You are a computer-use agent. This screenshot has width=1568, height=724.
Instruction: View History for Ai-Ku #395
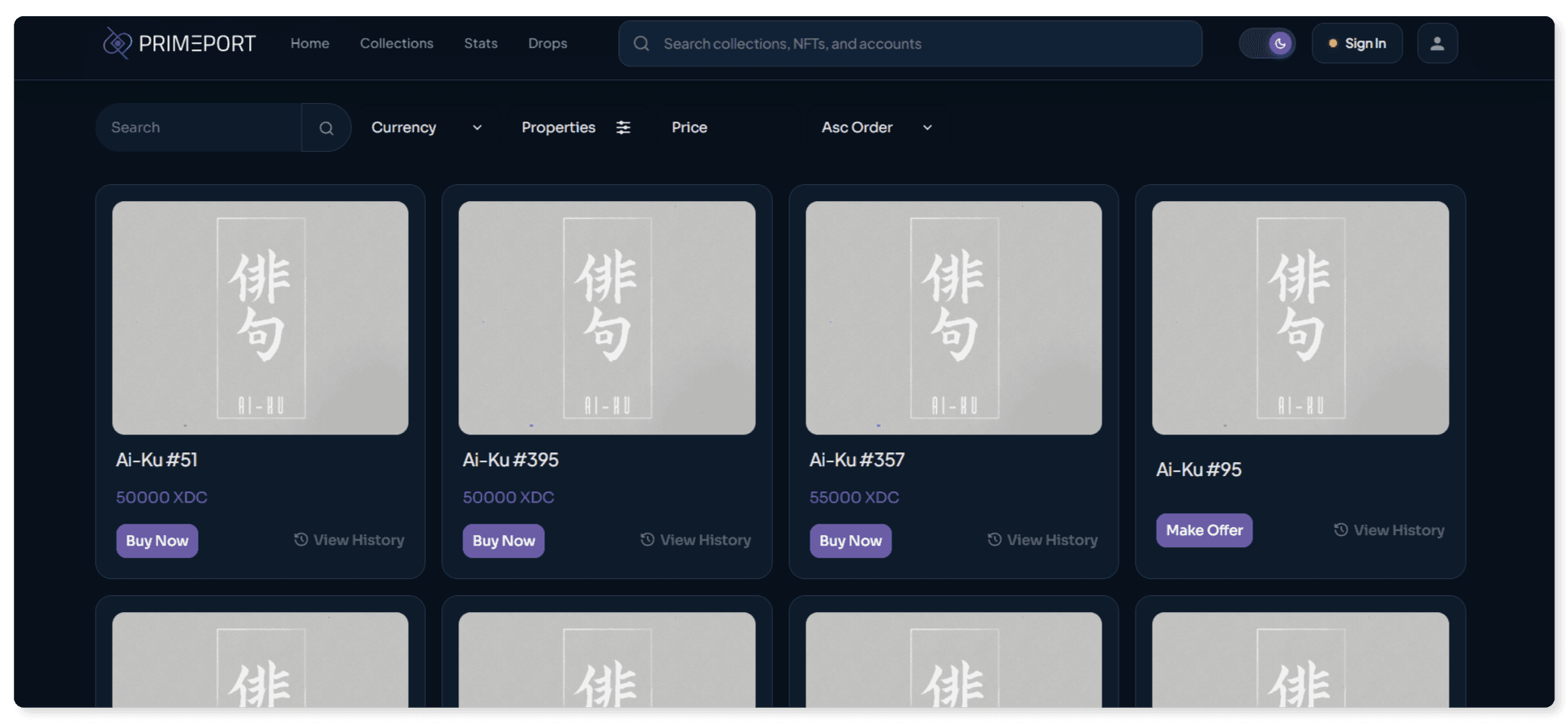tap(696, 540)
